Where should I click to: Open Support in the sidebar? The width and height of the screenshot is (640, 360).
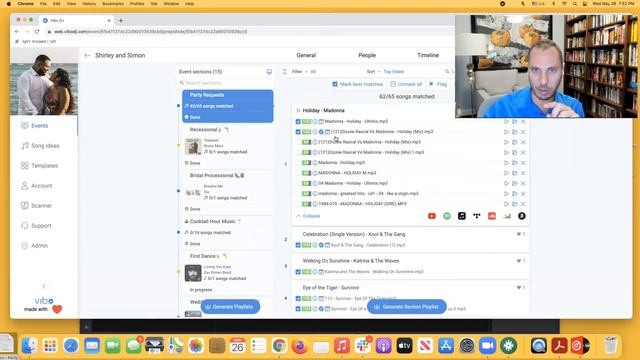tap(36, 226)
